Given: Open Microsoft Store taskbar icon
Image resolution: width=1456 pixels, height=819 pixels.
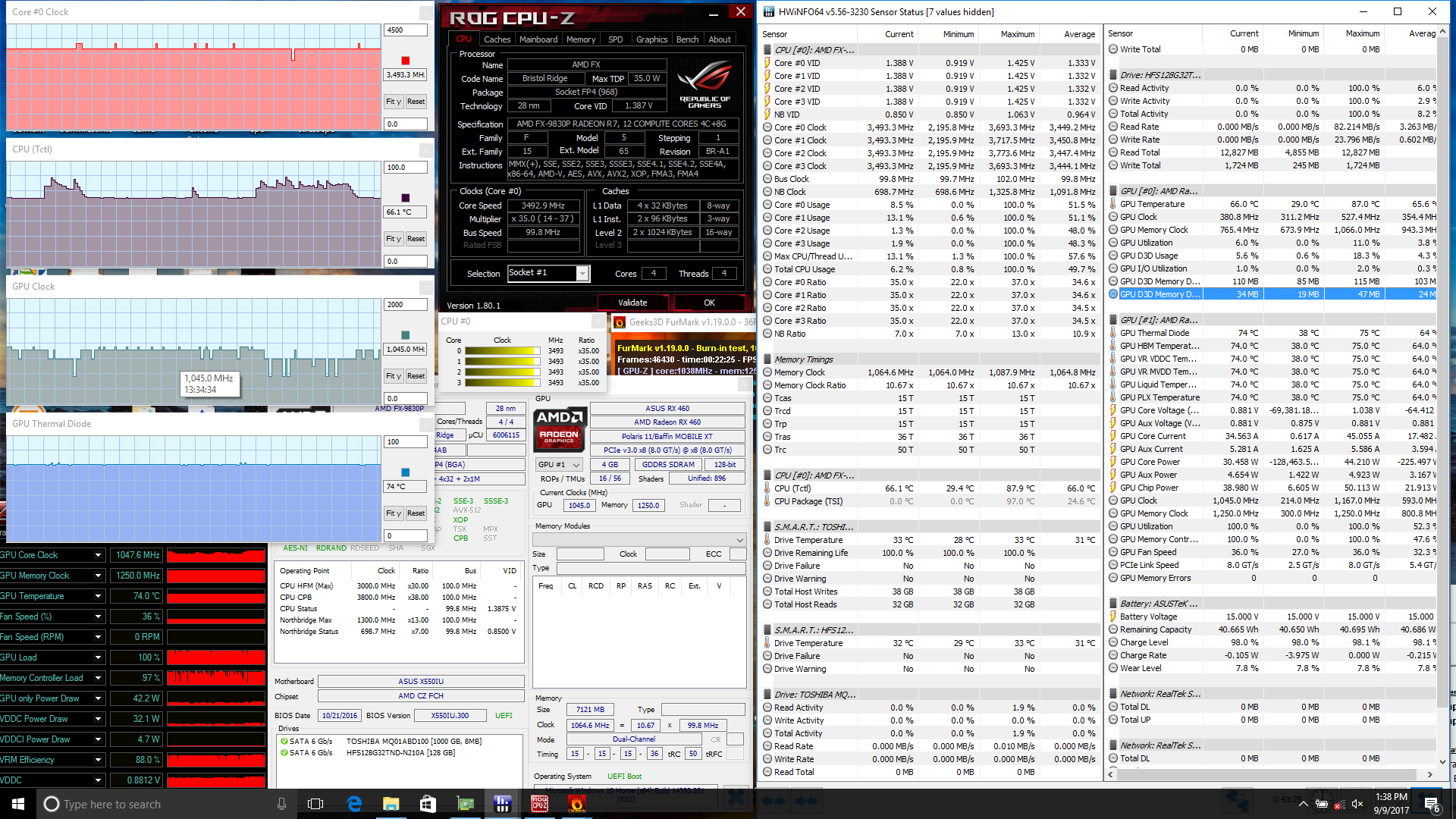Looking at the screenshot, I should point(428,804).
